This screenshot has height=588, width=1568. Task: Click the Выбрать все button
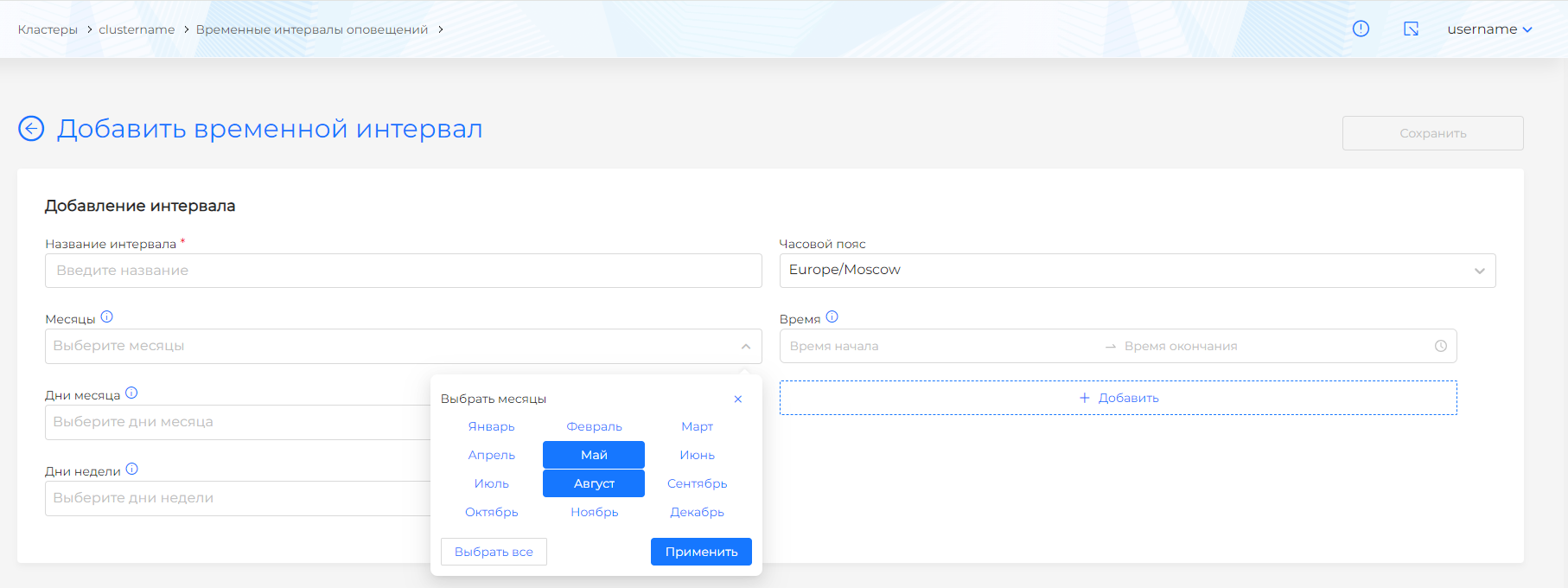tap(494, 552)
